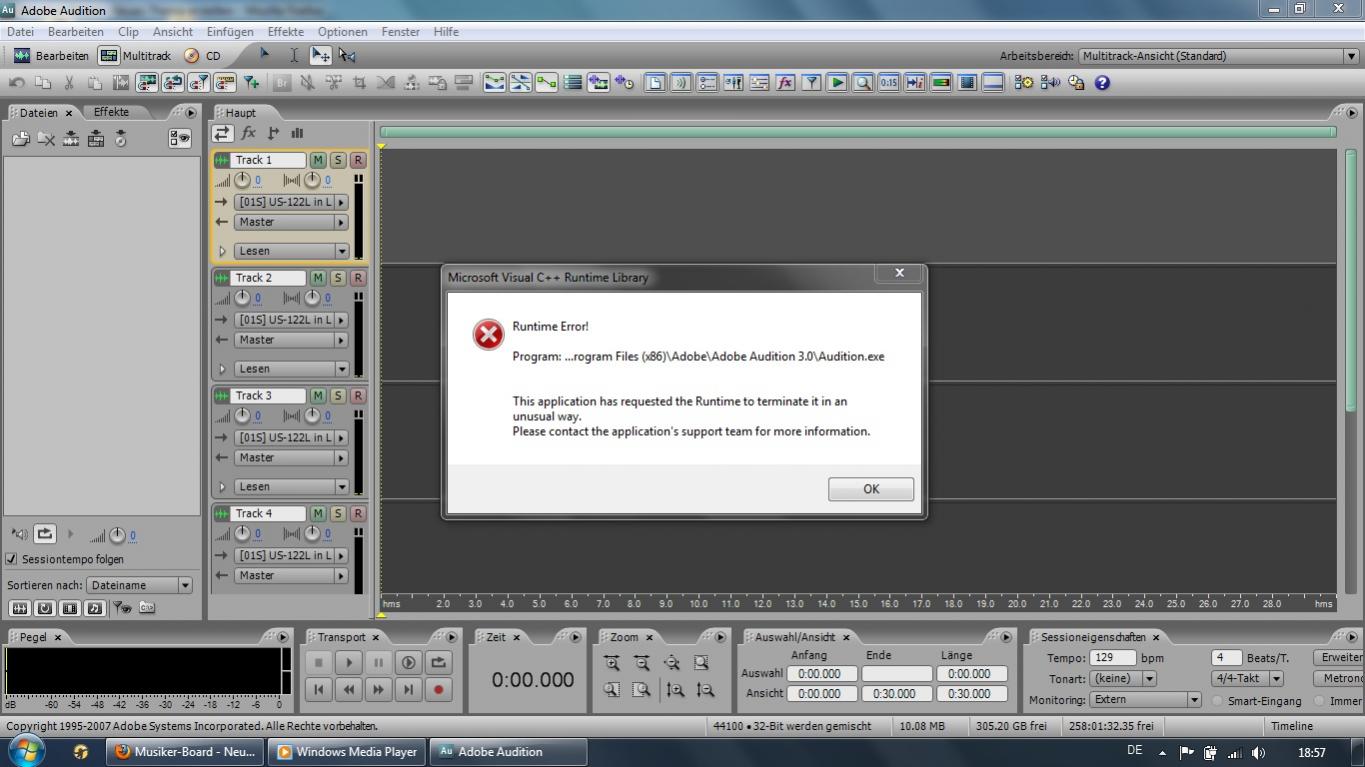Screen dimensions: 1365x767
Task: Arm Track 1 for recording
Action: coord(357,160)
